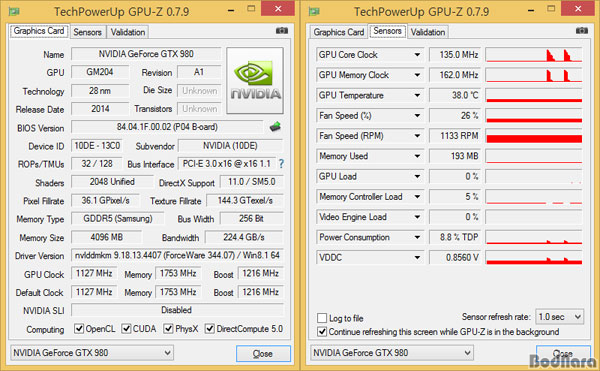Screen dimensions: 600x371
Task: Open the GPU selector dropdown in Sensors window
Action: 392,353
